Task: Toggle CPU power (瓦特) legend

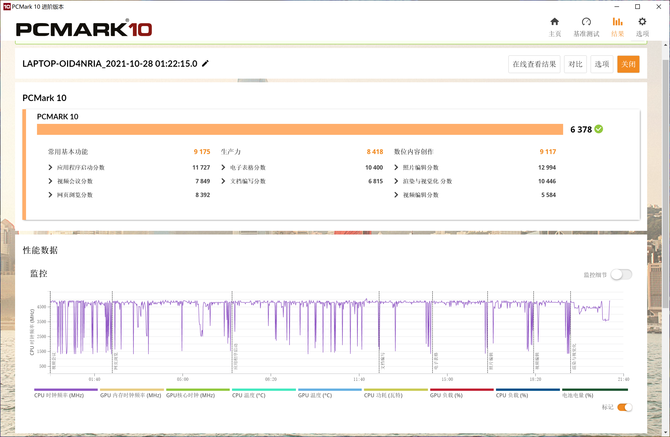Action: click(x=396, y=393)
